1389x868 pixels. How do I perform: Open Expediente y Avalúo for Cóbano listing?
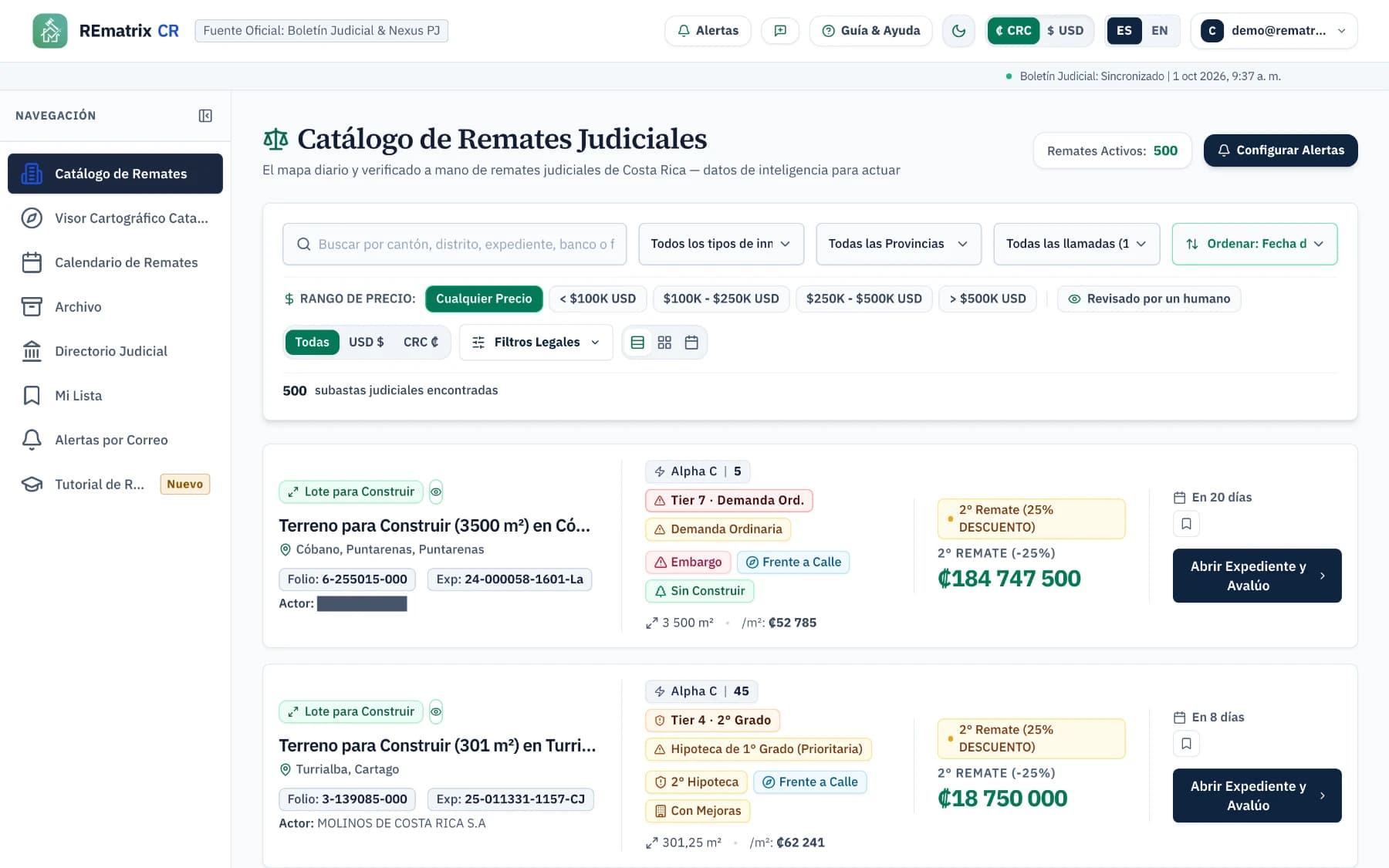click(1257, 576)
